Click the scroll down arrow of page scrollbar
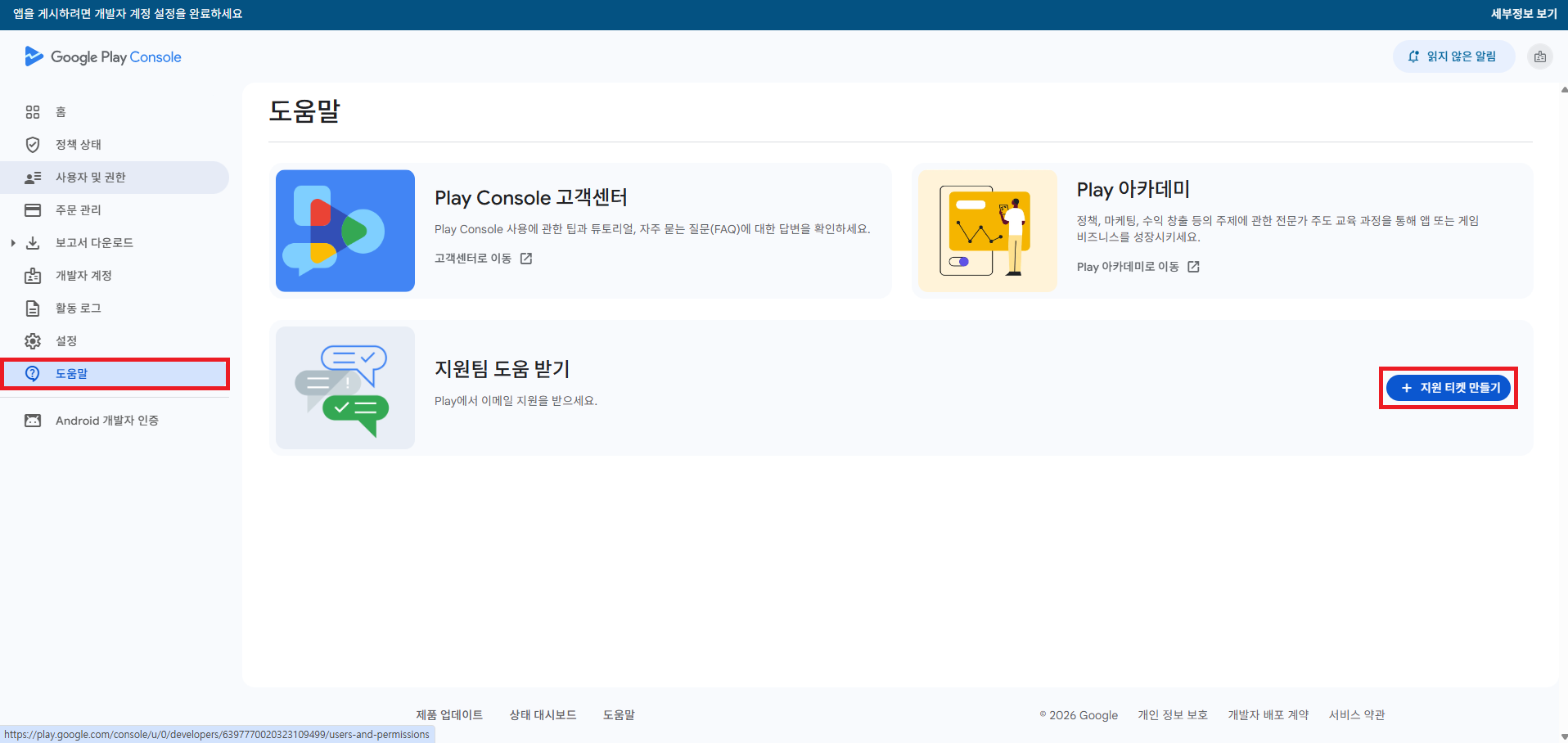This screenshot has height=743, width=1568. click(1564, 737)
